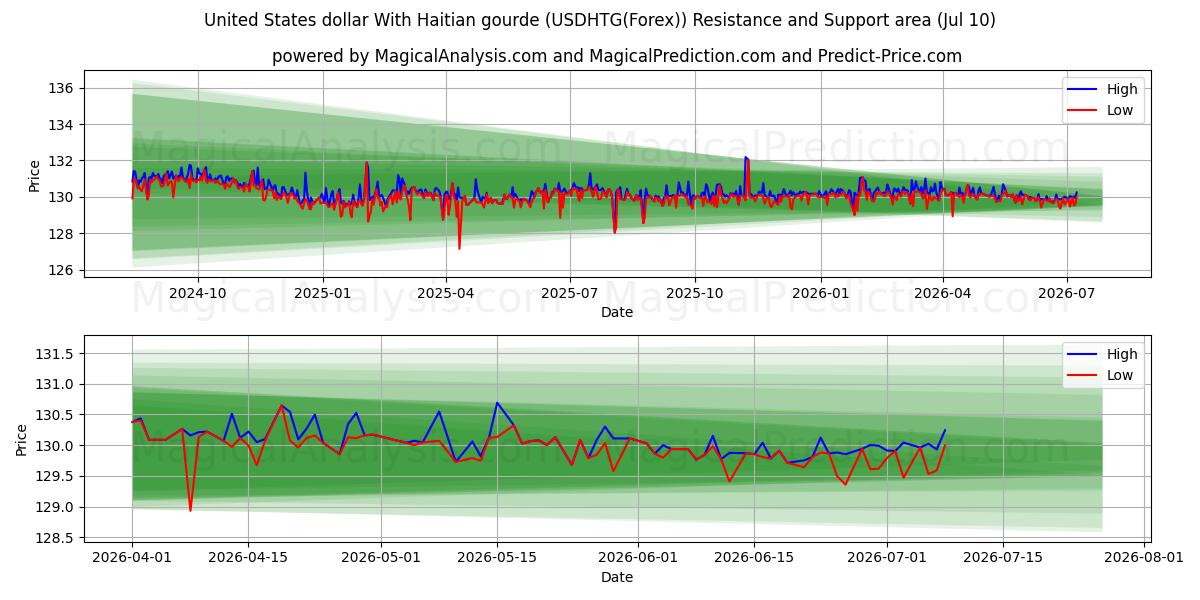Click the red low dip near 129.0 in early April
This screenshot has width=1200, height=600.
pos(190,508)
